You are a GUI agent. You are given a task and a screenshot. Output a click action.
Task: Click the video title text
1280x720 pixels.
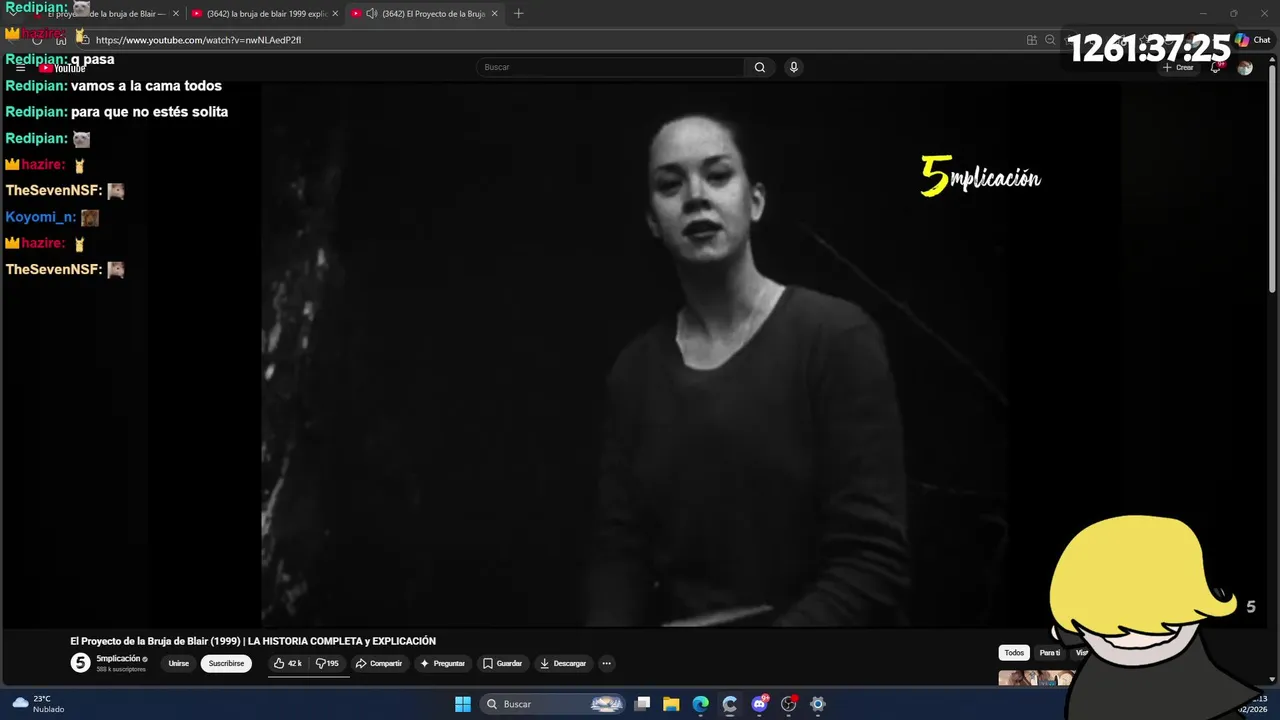coord(253,641)
